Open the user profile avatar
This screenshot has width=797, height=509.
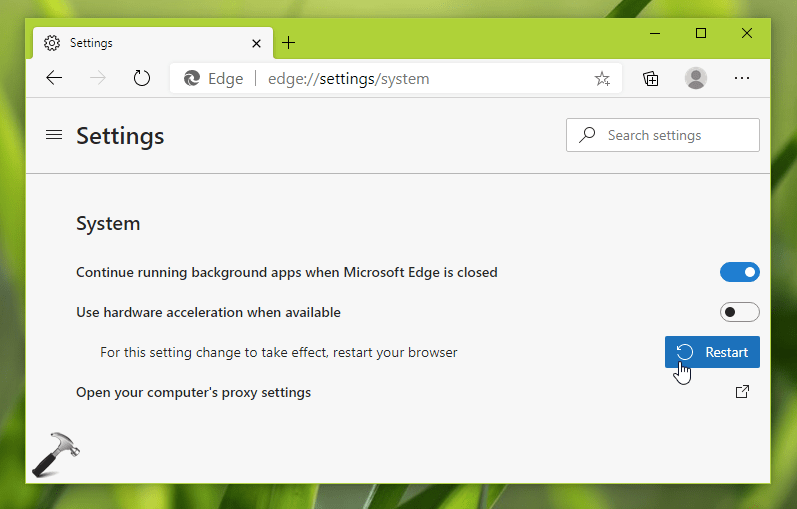[x=696, y=78]
